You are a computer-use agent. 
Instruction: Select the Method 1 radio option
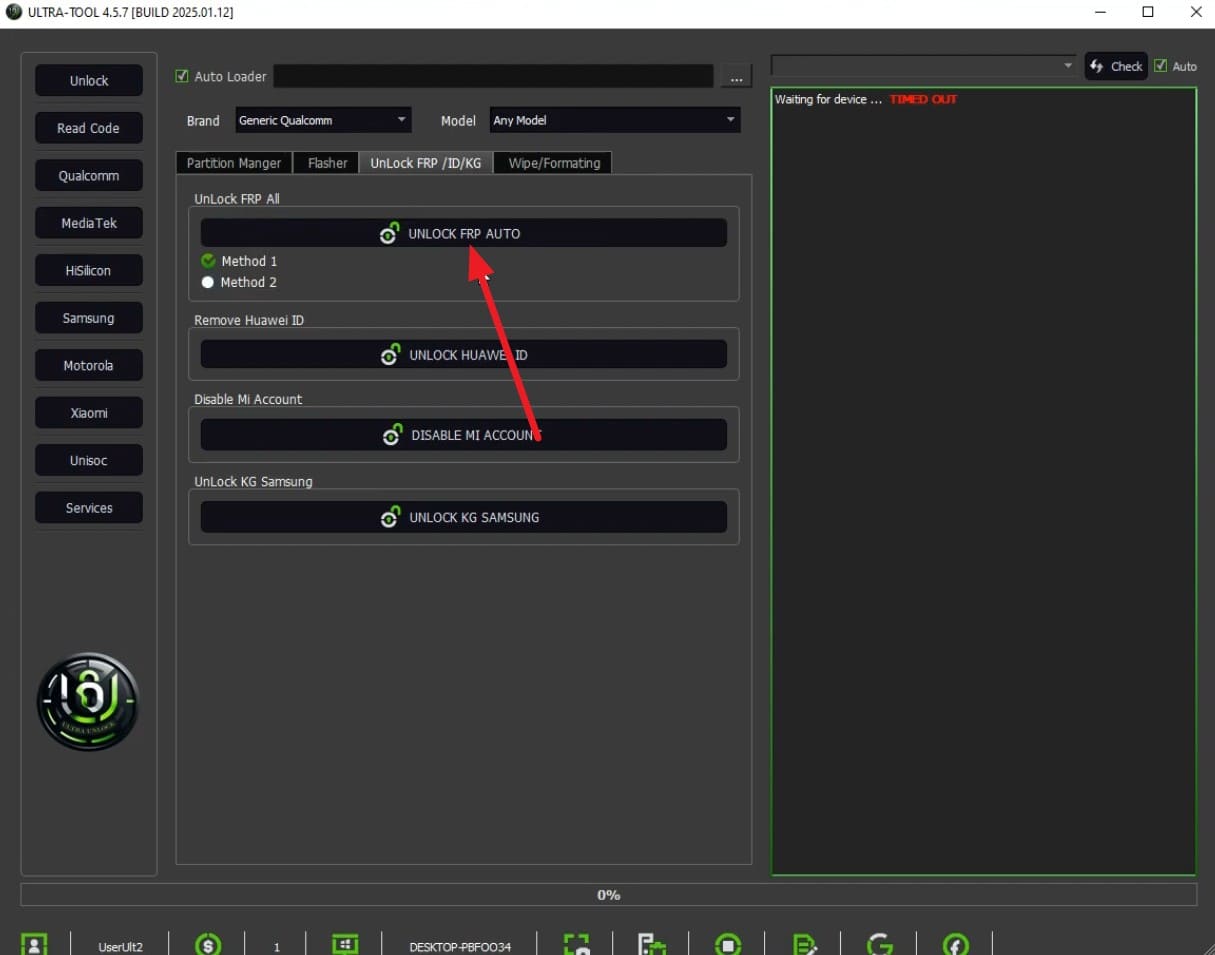tap(239, 261)
